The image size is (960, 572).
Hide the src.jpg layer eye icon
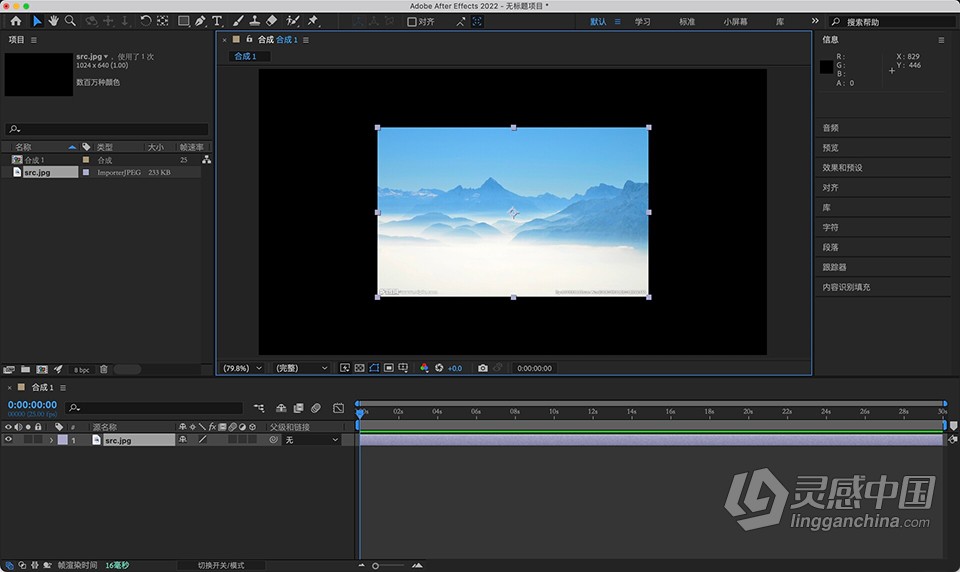tap(9, 440)
